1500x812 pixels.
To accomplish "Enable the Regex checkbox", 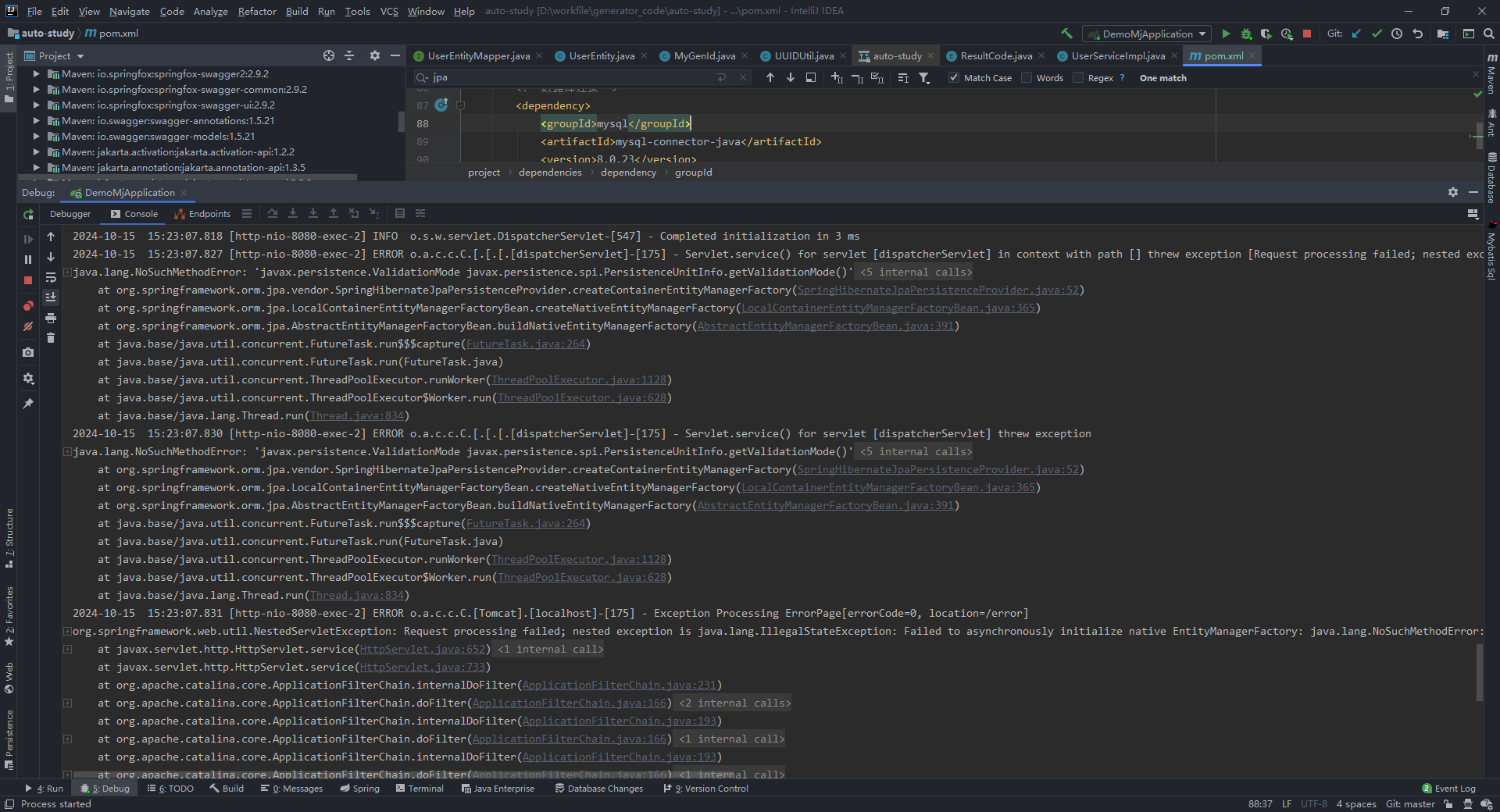I will 1078,77.
